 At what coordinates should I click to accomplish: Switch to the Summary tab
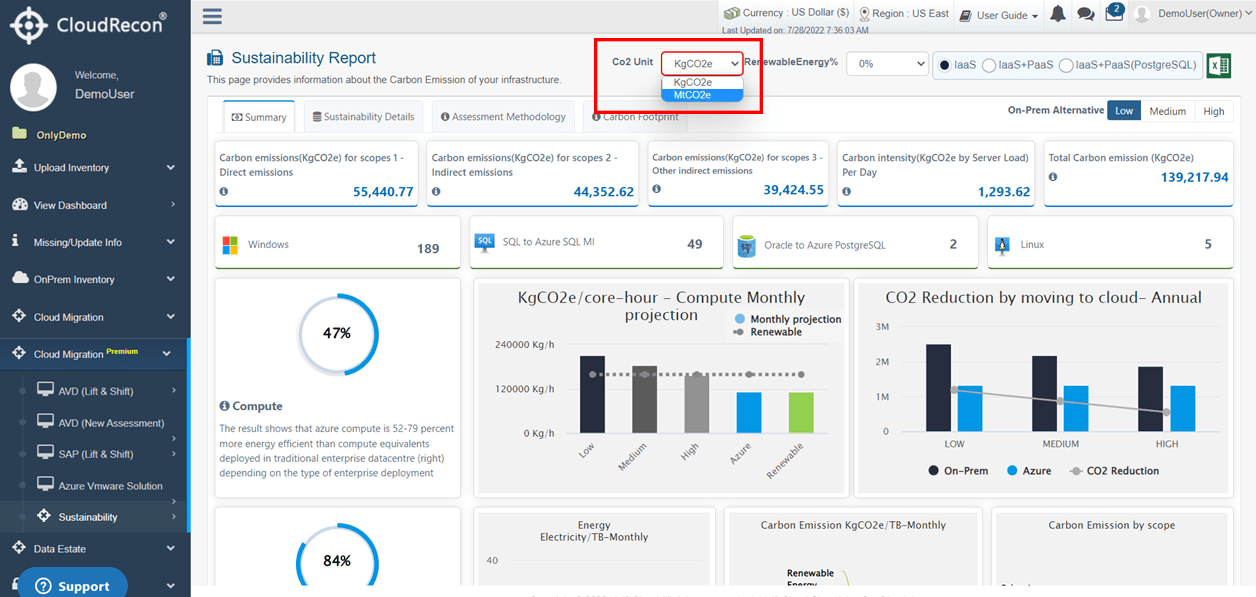pyautogui.click(x=259, y=117)
